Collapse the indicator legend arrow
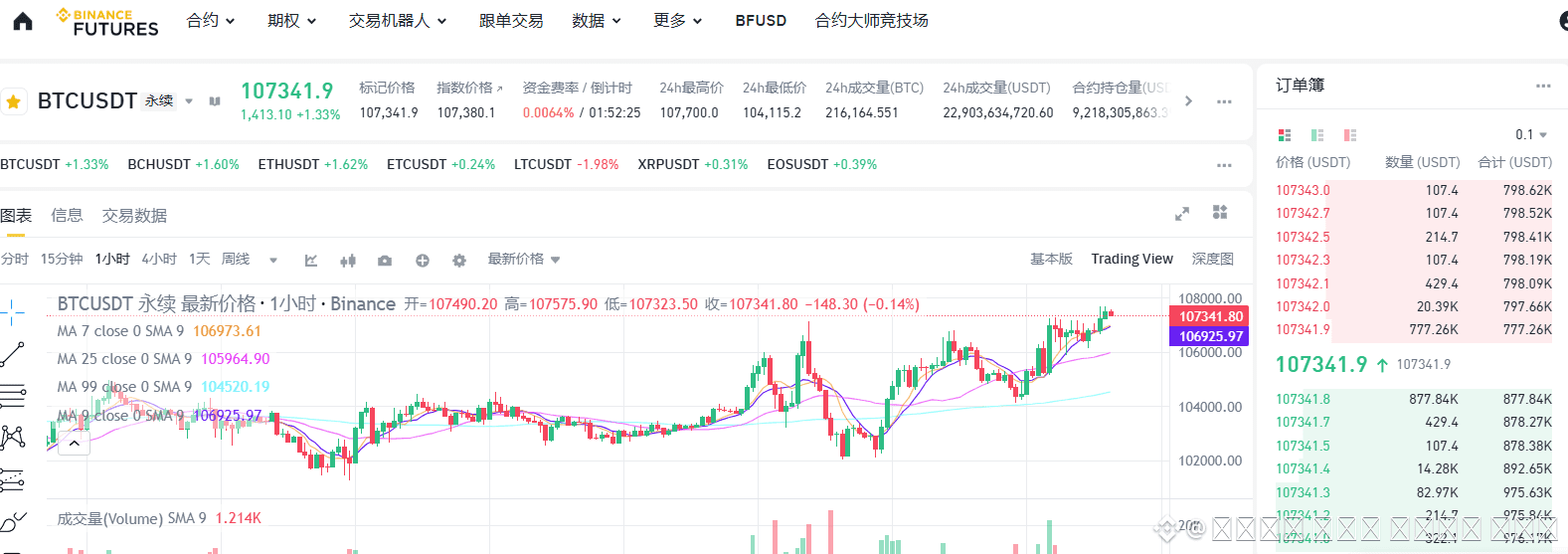This screenshot has height=554, width=1568. [75, 444]
